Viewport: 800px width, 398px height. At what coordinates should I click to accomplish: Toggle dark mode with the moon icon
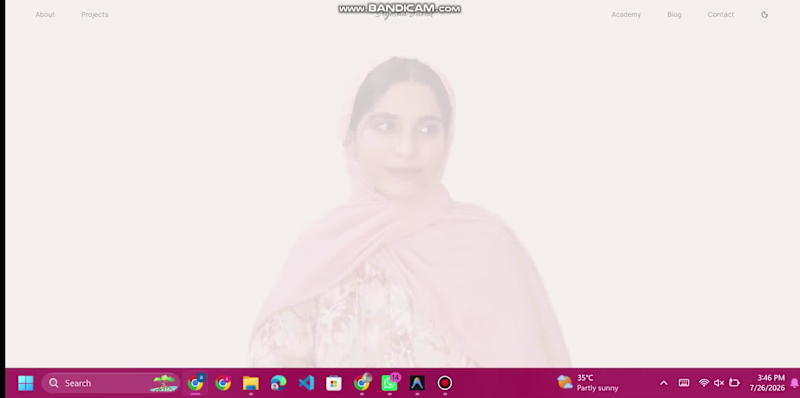[764, 14]
